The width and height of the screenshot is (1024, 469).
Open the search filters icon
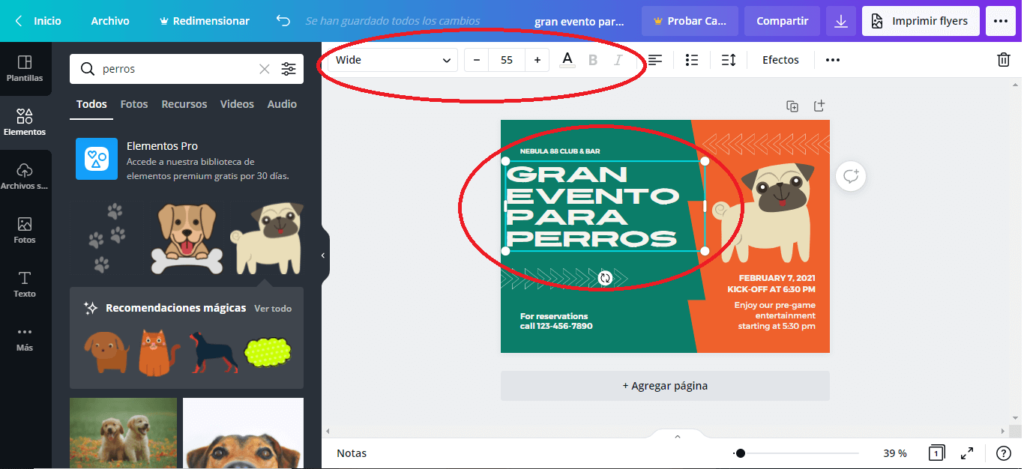coord(289,69)
